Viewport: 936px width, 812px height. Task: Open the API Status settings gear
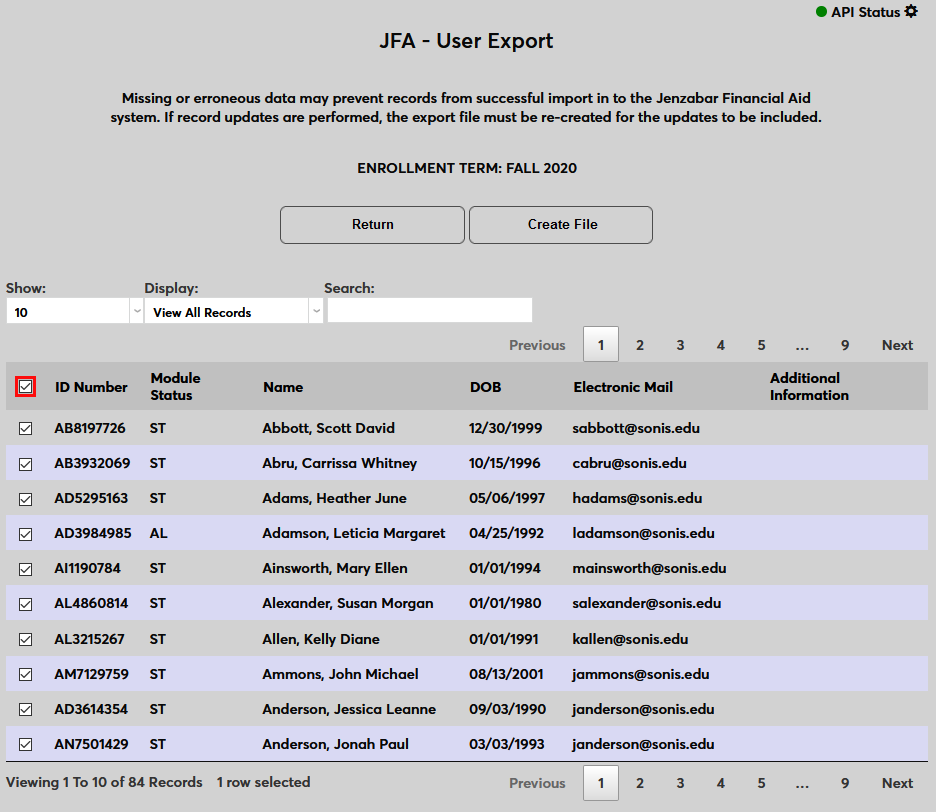(x=910, y=12)
